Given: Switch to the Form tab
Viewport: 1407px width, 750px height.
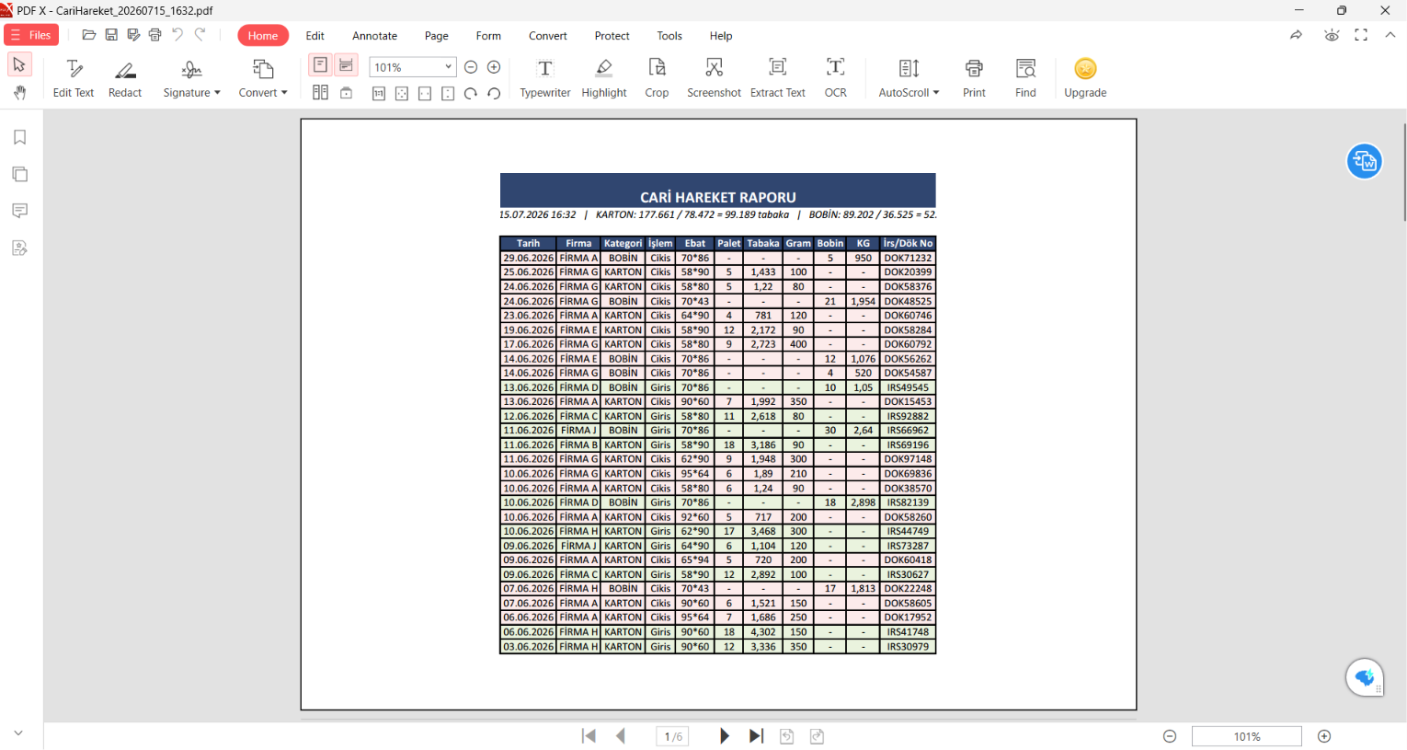Looking at the screenshot, I should (488, 35).
